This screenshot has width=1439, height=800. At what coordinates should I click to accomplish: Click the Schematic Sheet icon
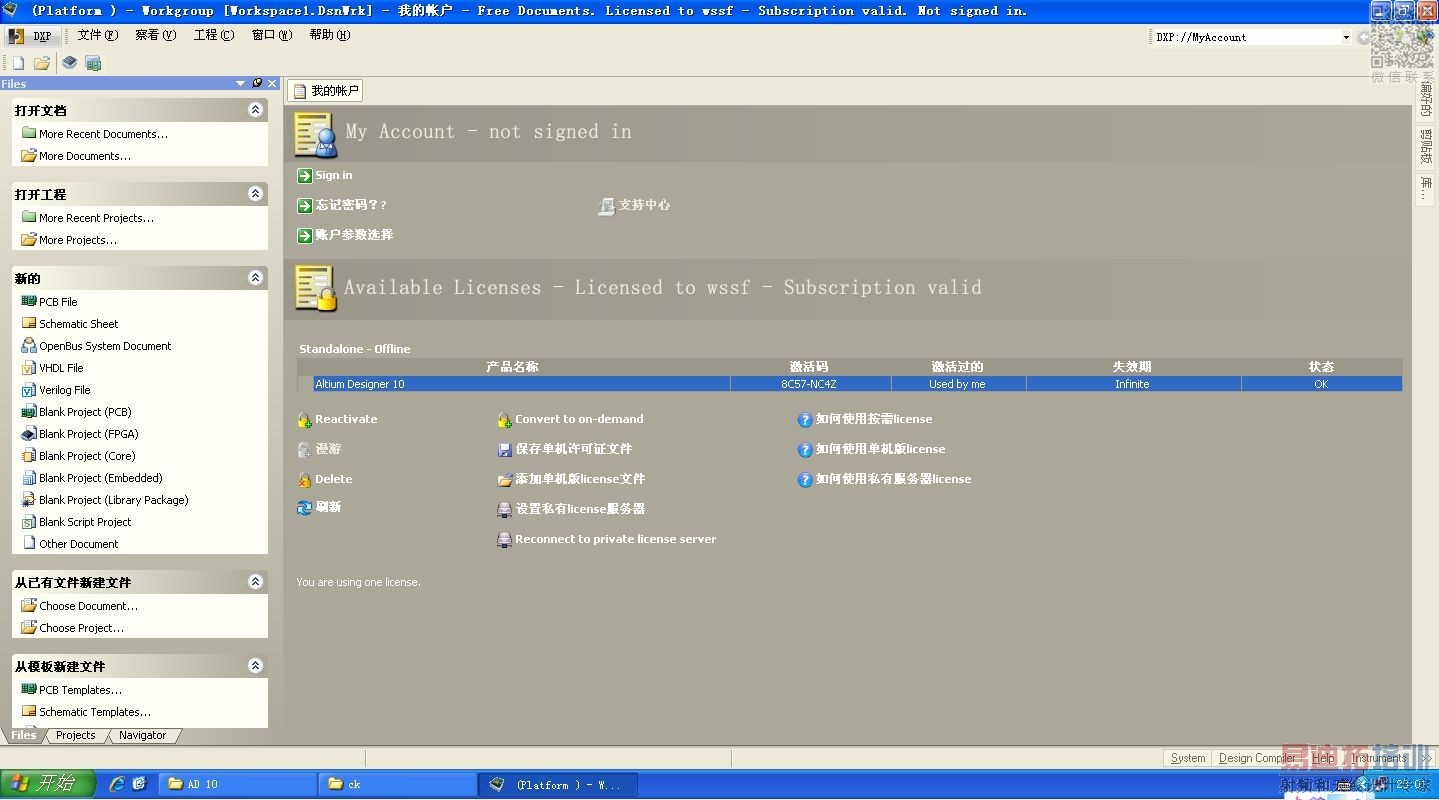click(29, 323)
